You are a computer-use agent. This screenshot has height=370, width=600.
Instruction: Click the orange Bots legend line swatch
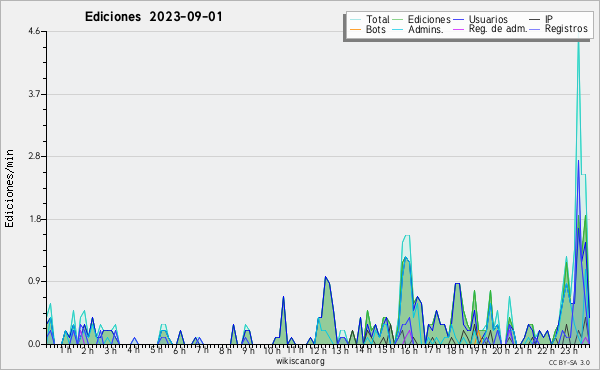pos(355,29)
